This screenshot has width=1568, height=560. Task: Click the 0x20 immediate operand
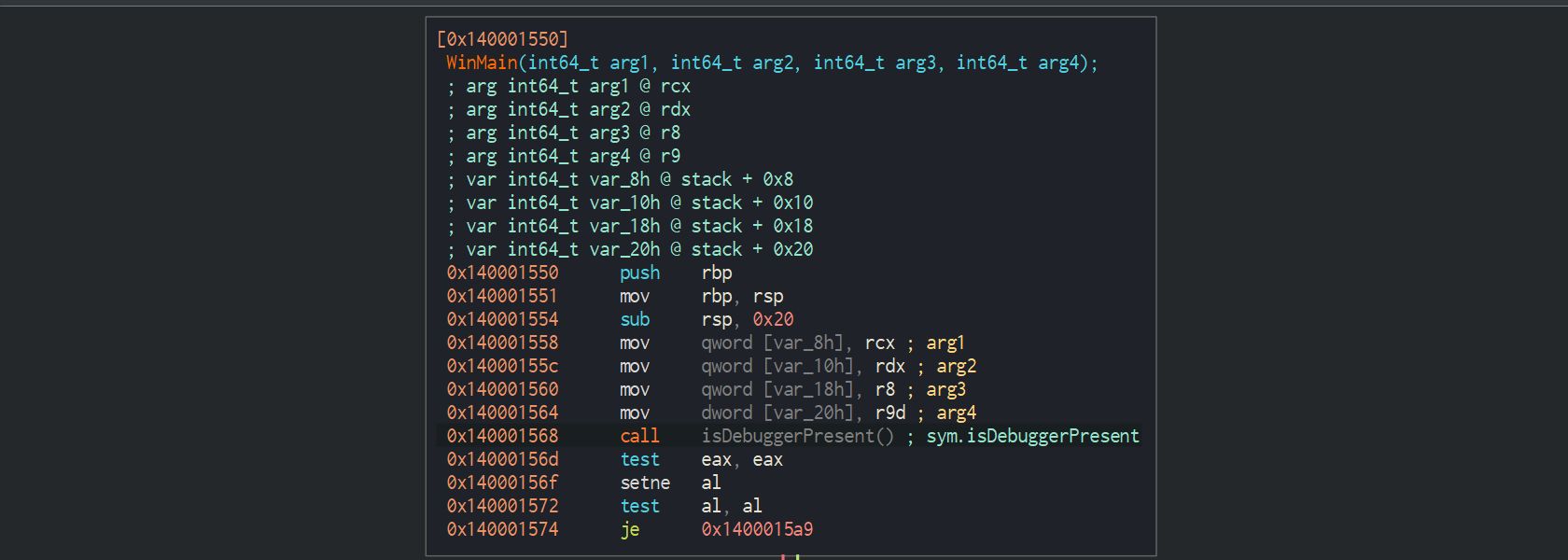774,319
